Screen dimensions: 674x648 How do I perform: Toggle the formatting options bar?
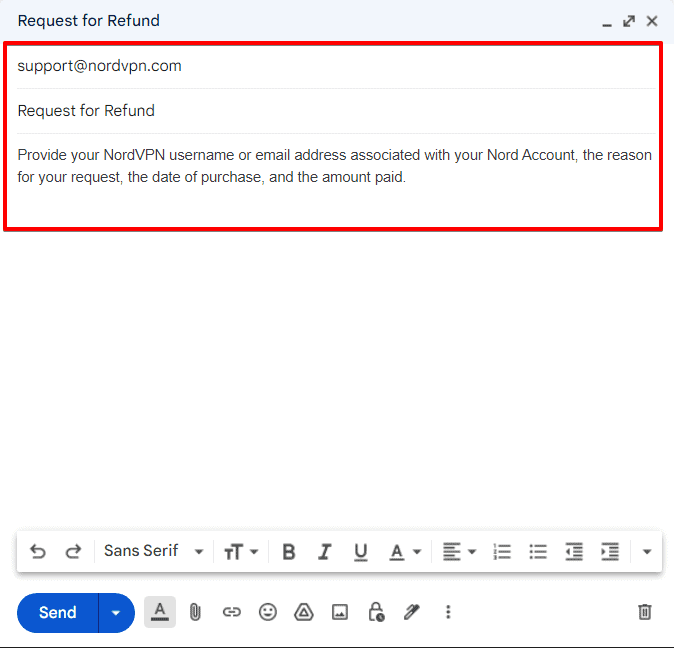coord(160,612)
